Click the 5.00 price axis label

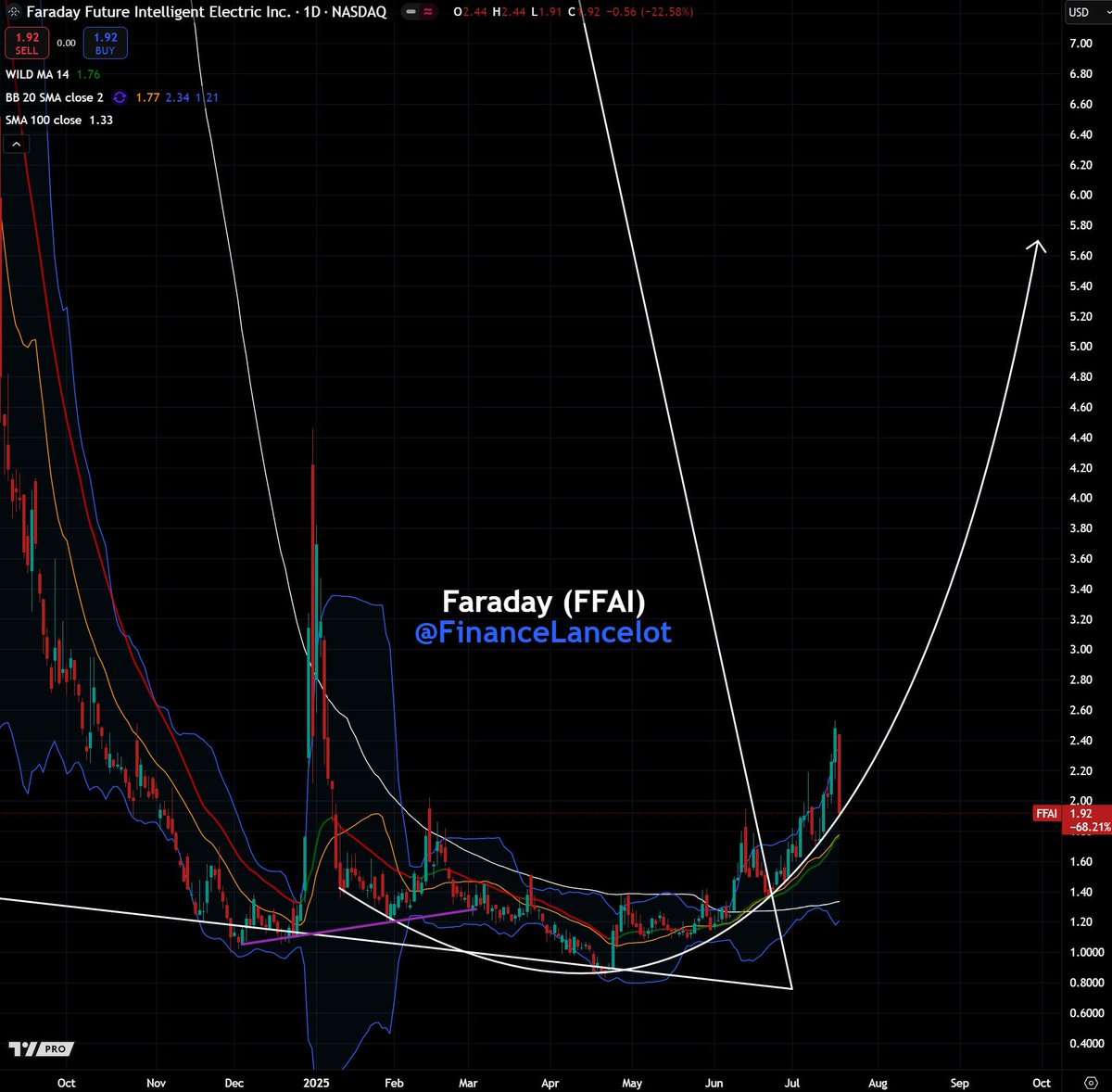tap(1080, 346)
